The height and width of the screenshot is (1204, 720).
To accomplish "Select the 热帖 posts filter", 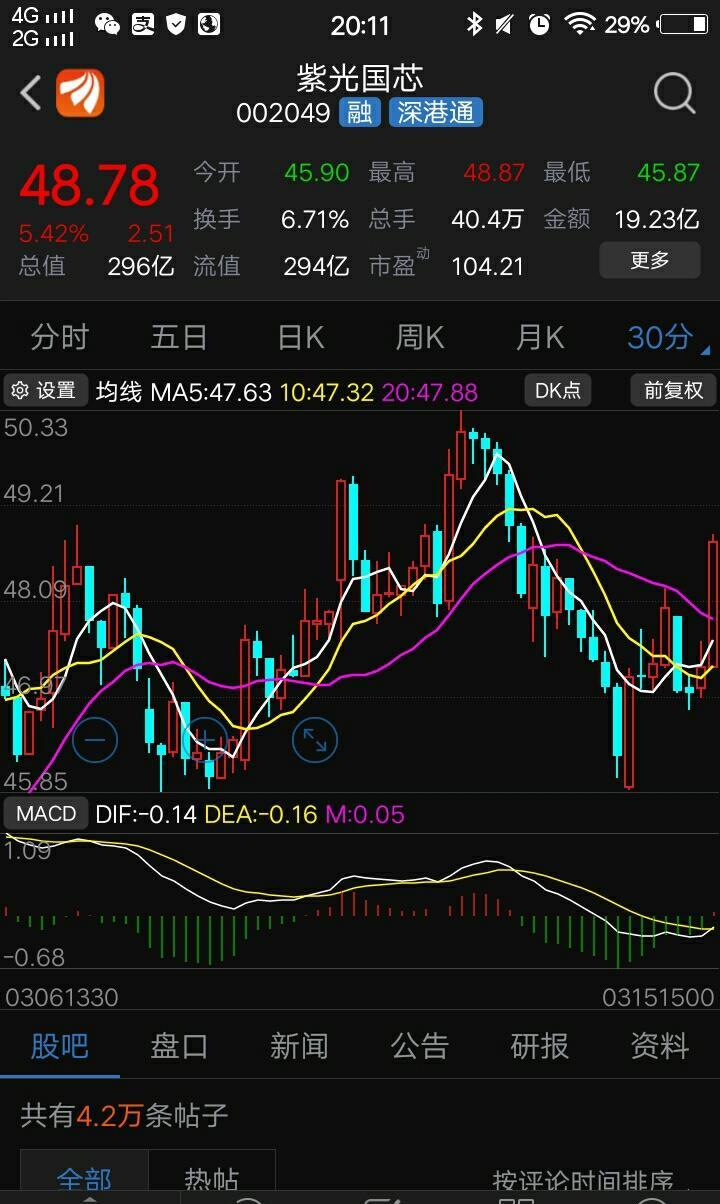I will pos(211,1178).
